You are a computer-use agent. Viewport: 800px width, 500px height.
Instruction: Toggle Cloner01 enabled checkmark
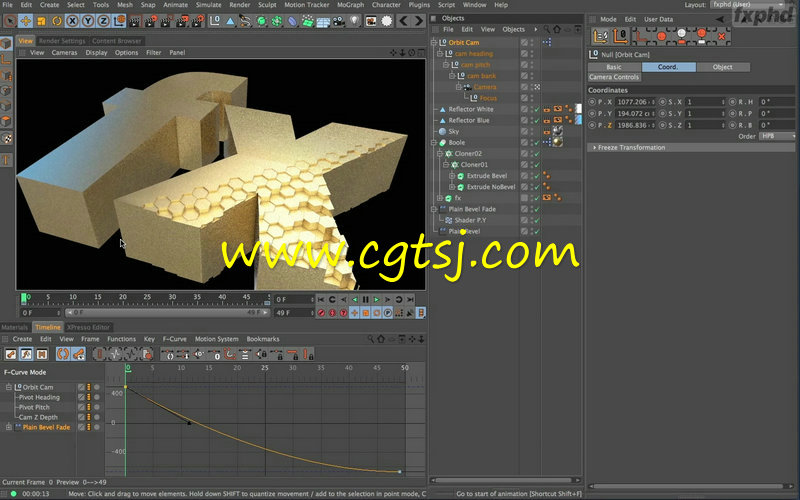[537, 165]
